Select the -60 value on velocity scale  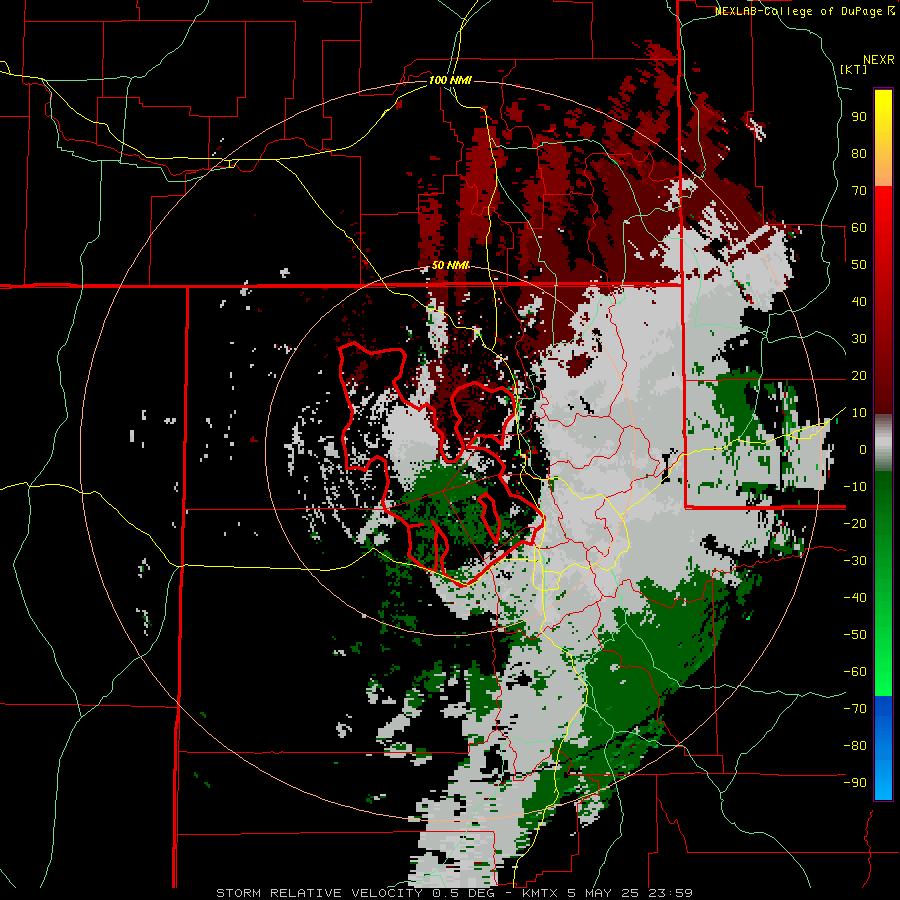[855, 672]
